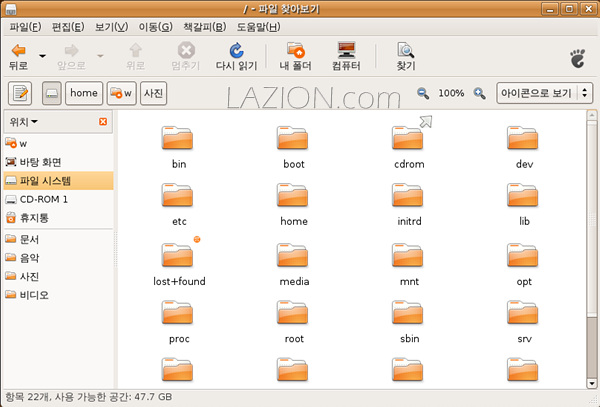Select the media folder icon
Screen dimensions: 600x407
tap(292, 255)
